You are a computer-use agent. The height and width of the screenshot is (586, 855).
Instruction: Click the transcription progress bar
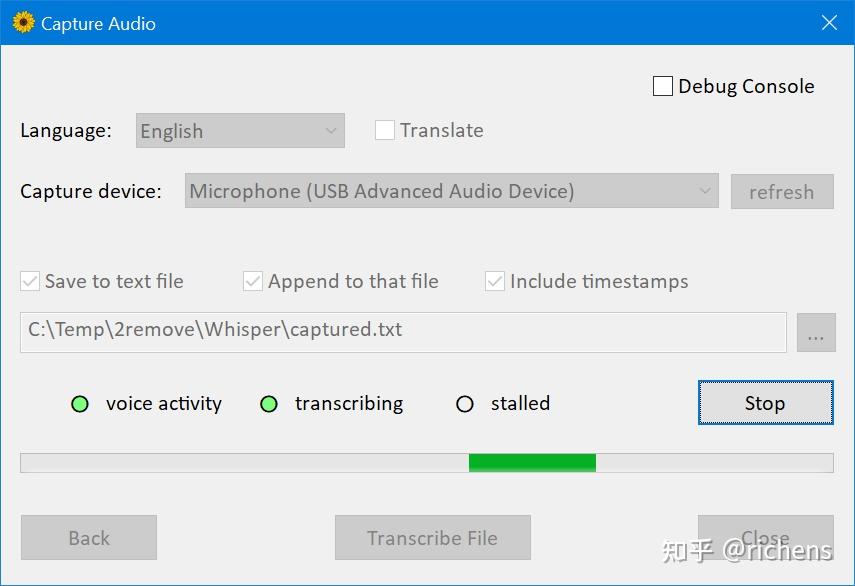click(x=427, y=462)
